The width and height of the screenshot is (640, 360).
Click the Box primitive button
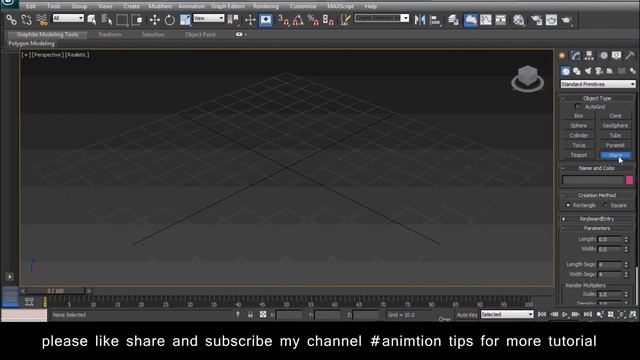[x=578, y=116]
